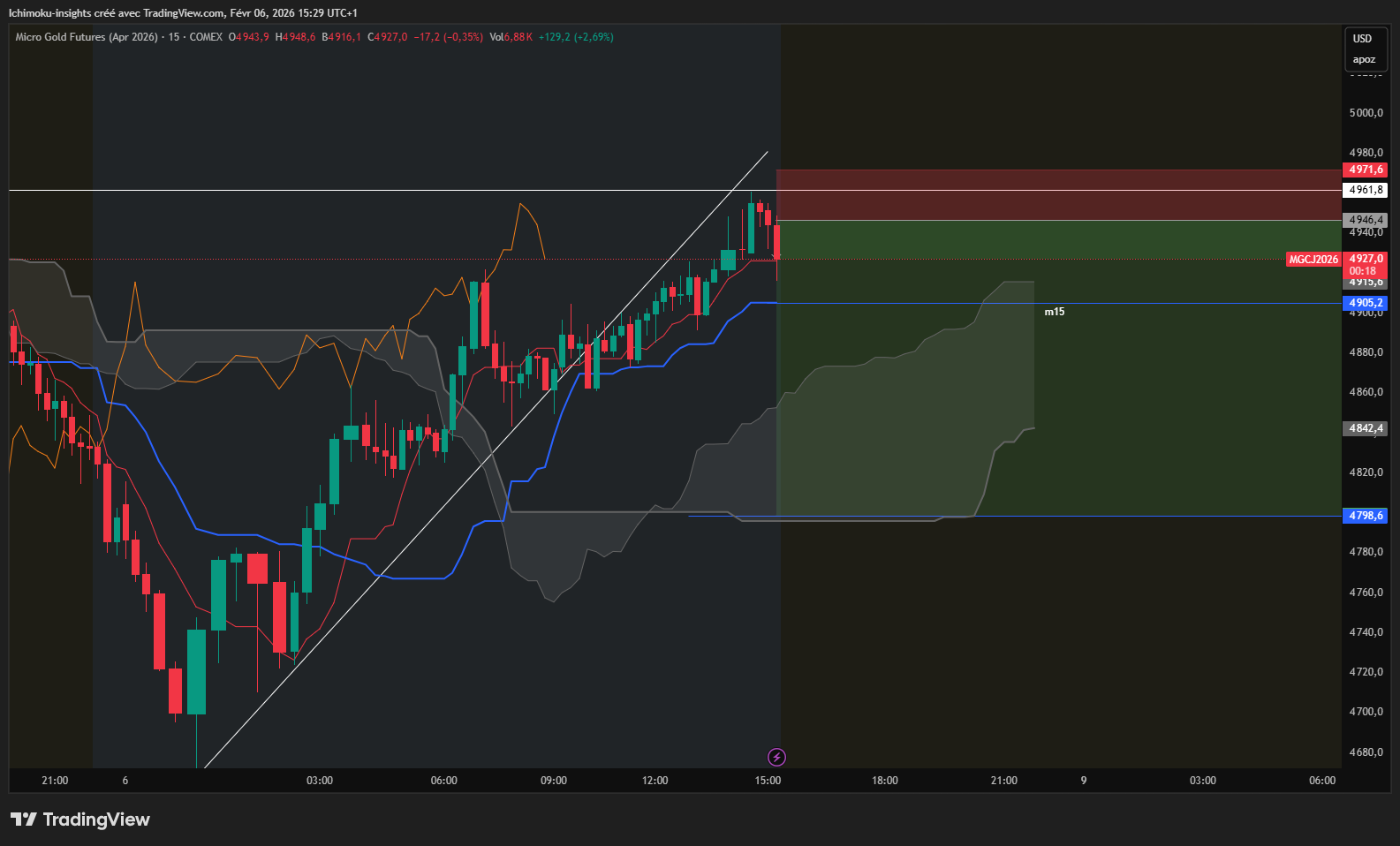Click the blue 4798,6 price label
Viewport: 1400px width, 846px height.
[x=1366, y=516]
